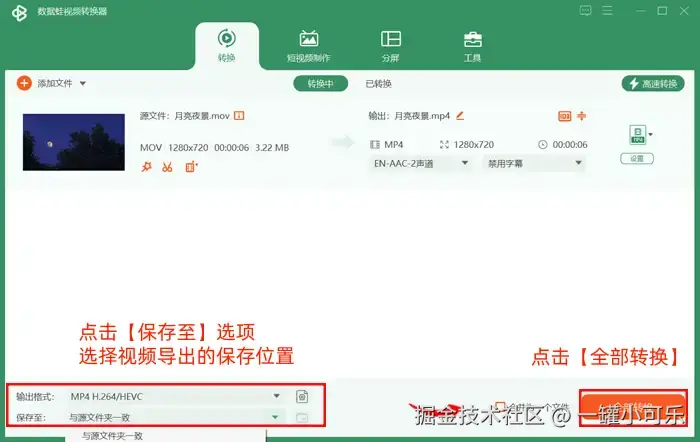The height and width of the screenshot is (442, 700).
Task: Enable 高速转换 mode
Action: (653, 83)
